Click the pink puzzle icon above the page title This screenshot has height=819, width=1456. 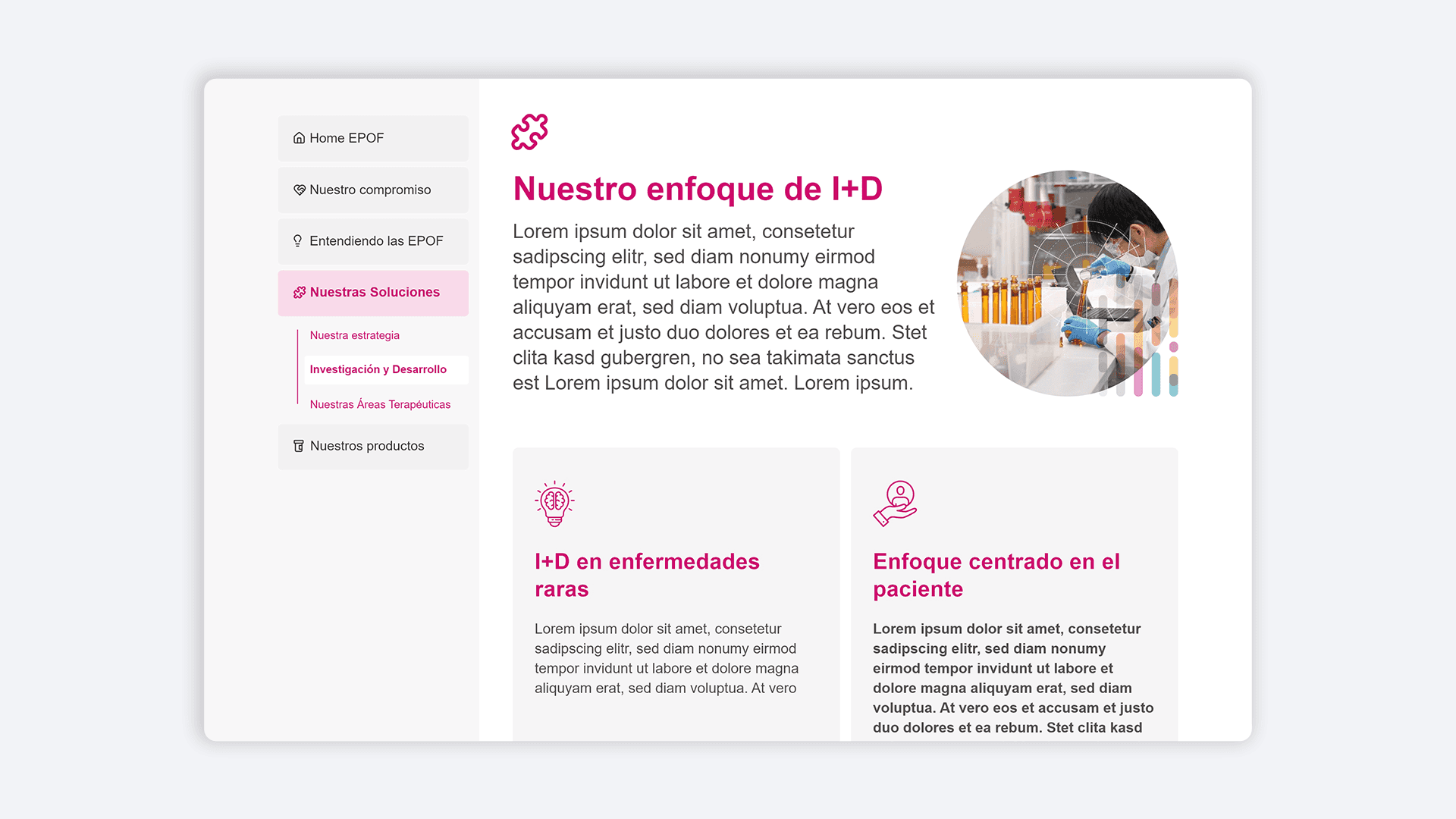click(531, 131)
